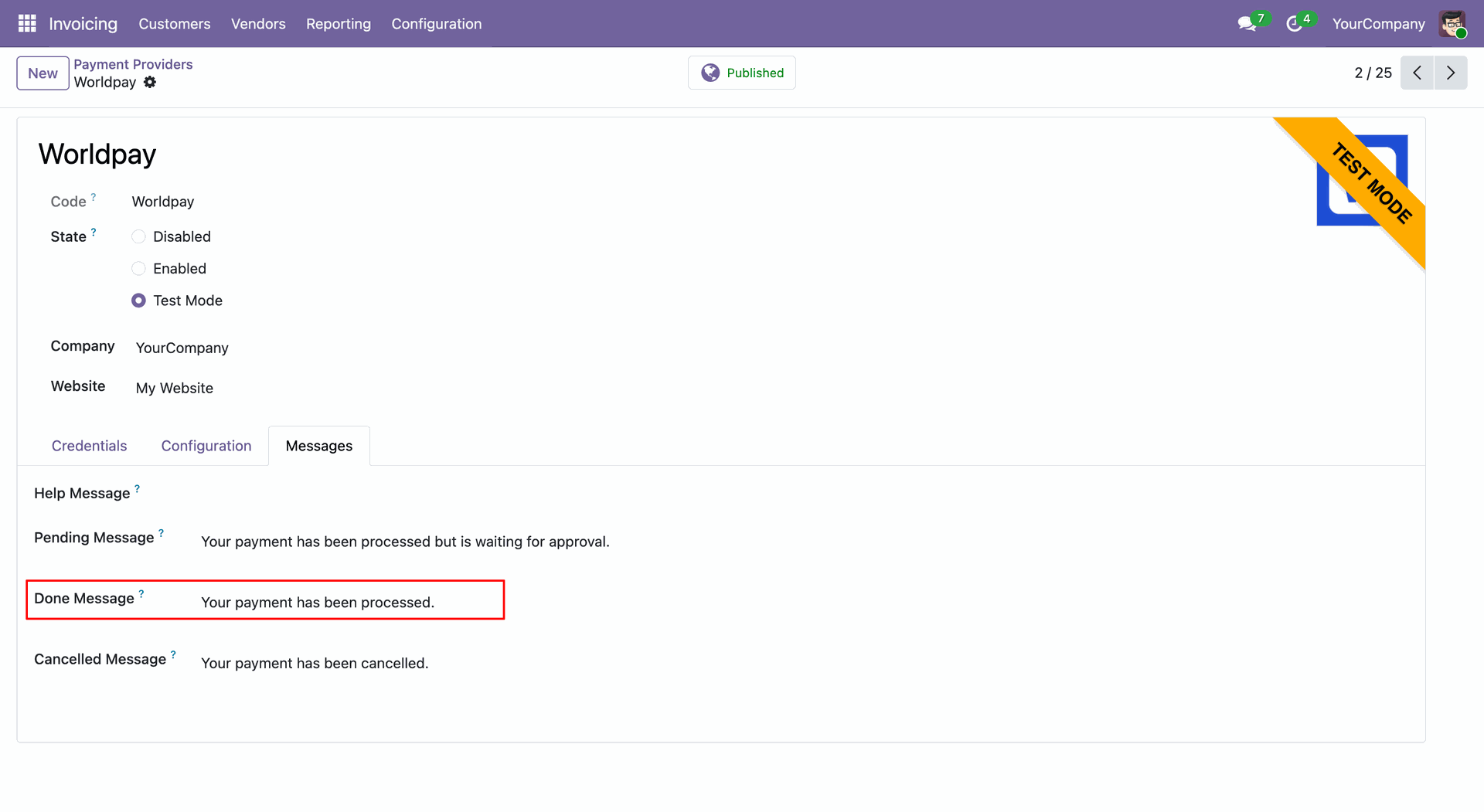Show help tooltip for Done Message
1484x812 pixels.
tap(141, 594)
